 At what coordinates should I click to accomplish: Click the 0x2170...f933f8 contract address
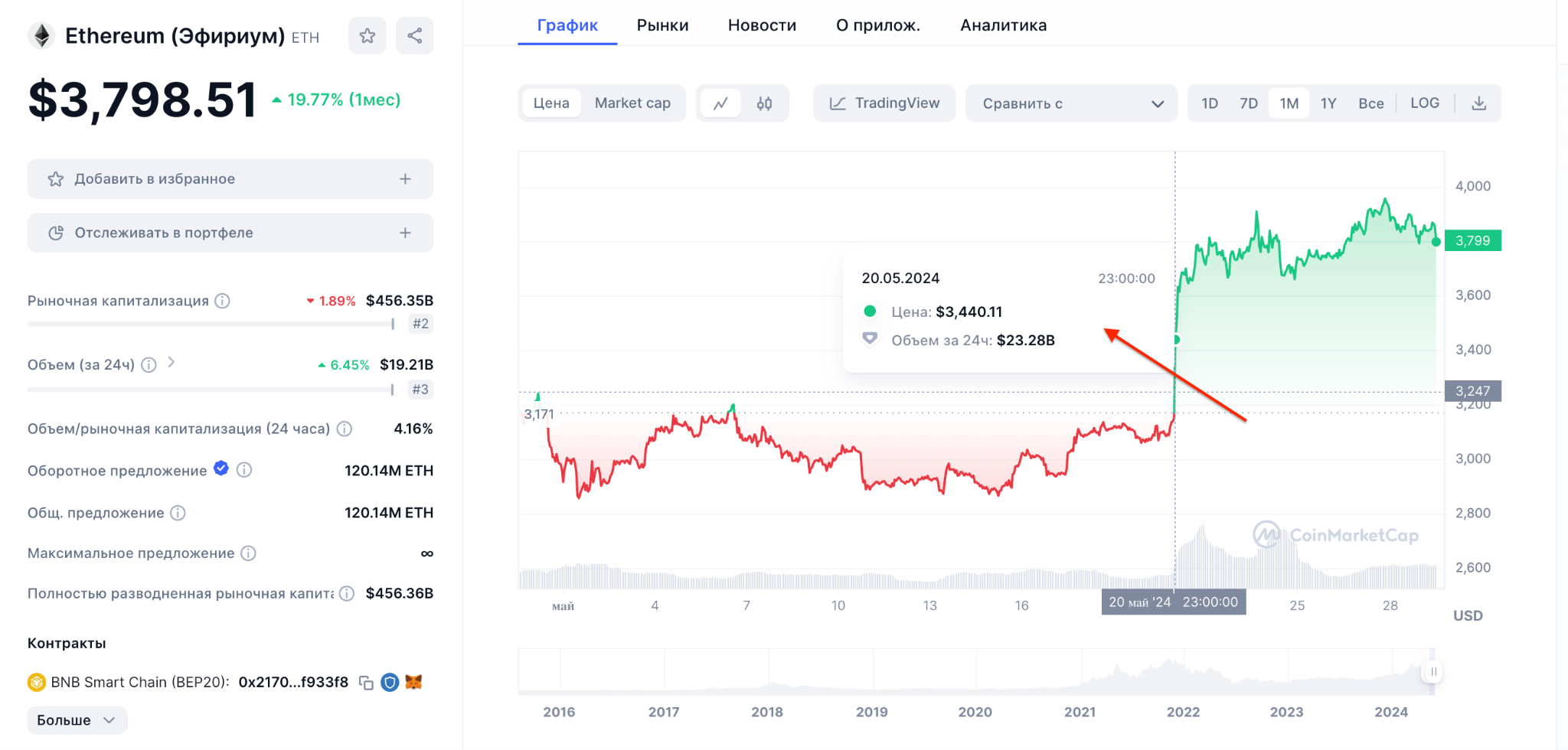pos(293,682)
